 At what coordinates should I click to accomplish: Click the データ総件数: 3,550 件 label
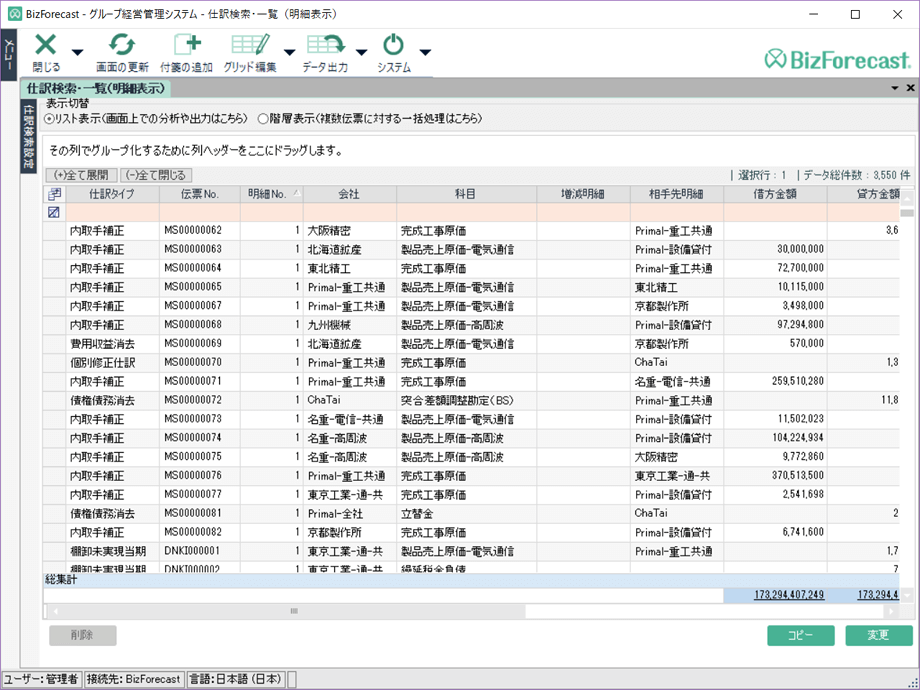click(857, 175)
